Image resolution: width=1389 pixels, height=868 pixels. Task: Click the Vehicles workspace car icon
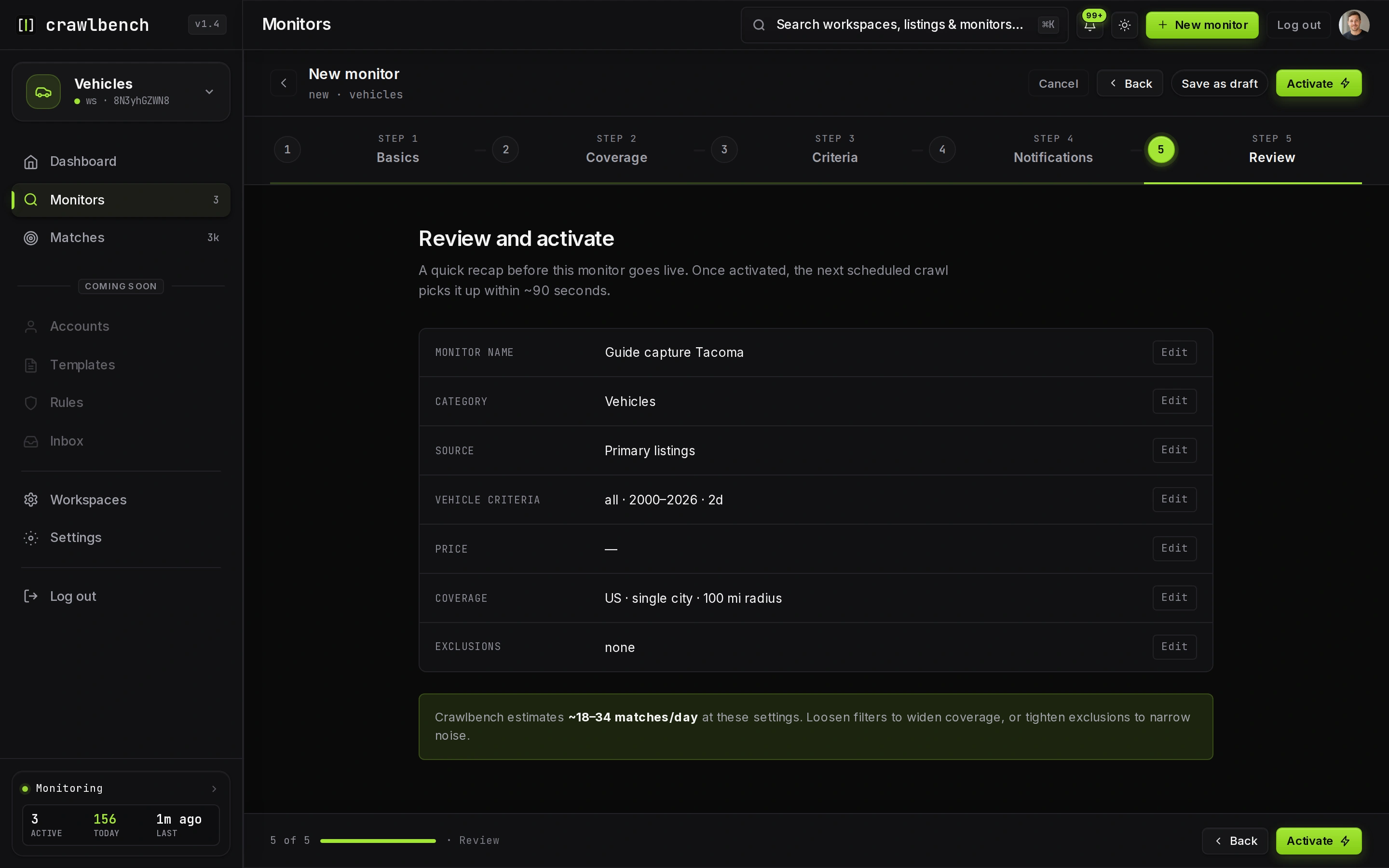point(43,92)
